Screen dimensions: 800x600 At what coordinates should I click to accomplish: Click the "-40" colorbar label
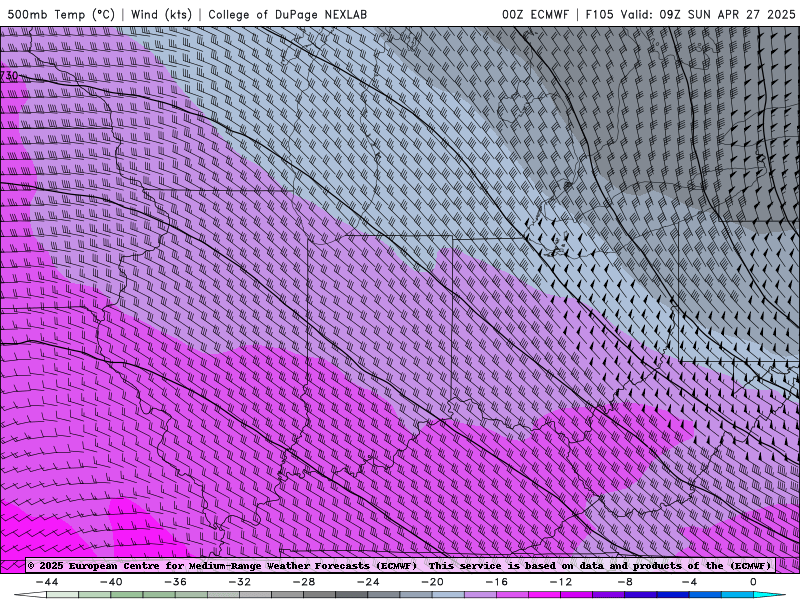point(111,582)
